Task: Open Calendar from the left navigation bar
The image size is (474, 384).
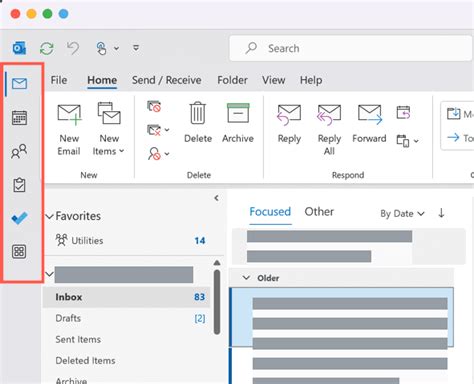Action: [x=19, y=118]
